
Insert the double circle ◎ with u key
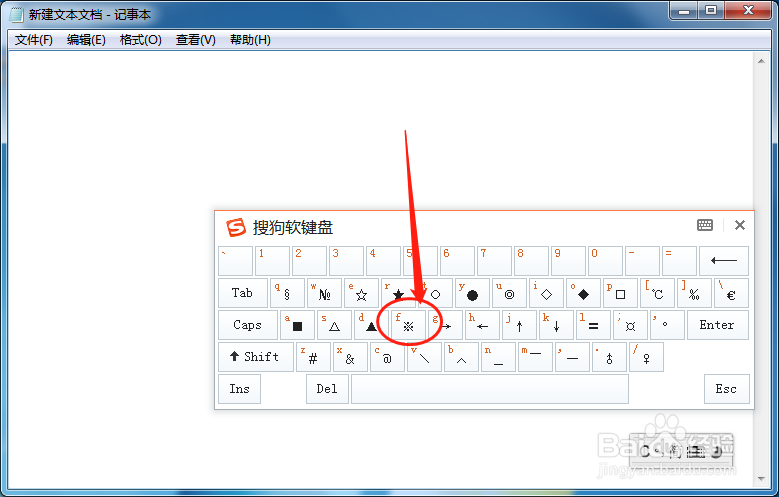pyautogui.click(x=509, y=293)
